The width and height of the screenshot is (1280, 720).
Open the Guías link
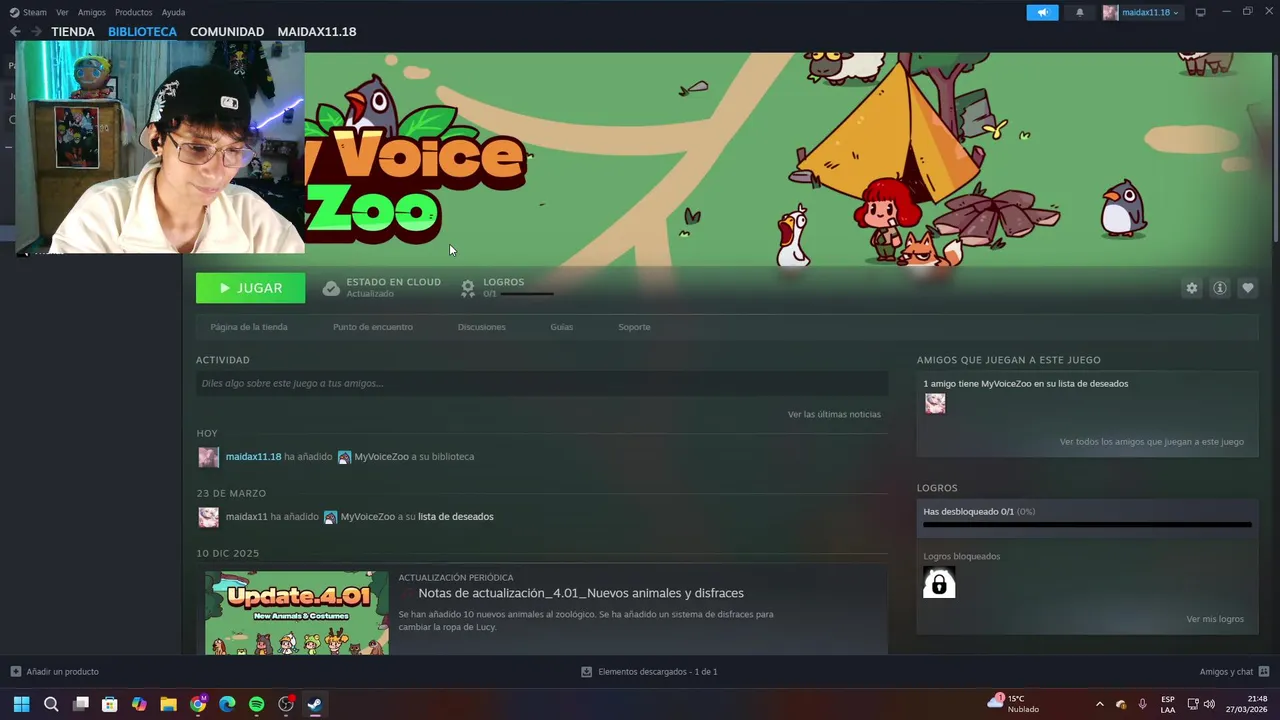click(x=562, y=327)
